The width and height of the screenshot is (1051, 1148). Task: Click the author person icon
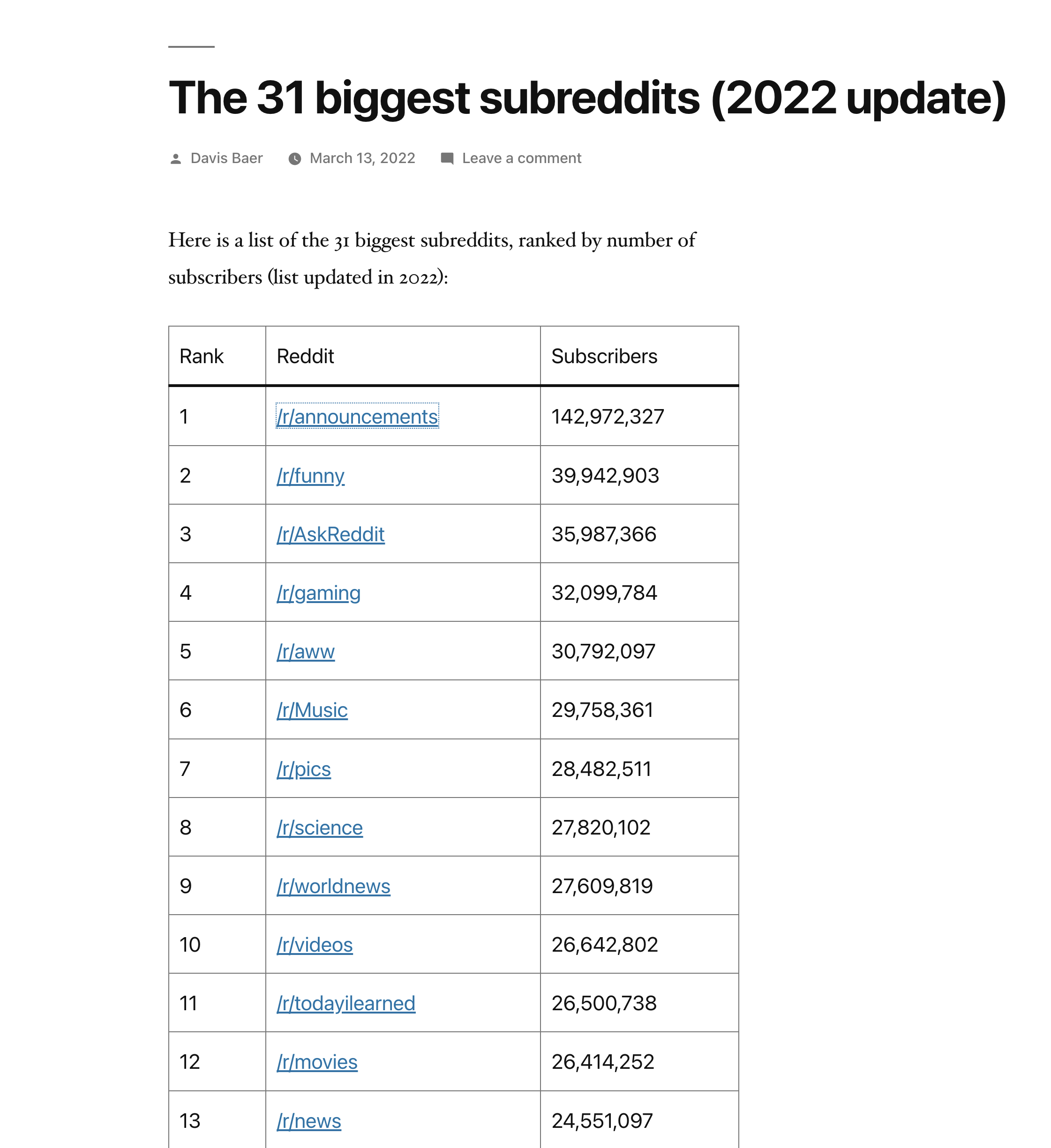pos(176,159)
